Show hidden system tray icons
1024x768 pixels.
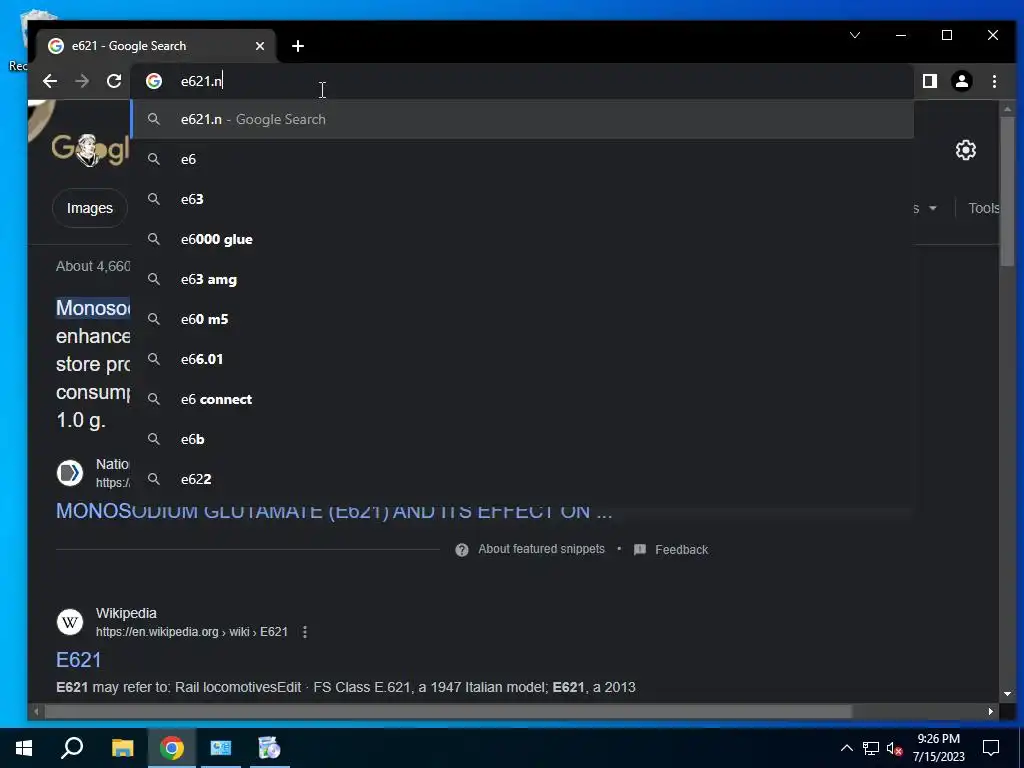point(846,748)
